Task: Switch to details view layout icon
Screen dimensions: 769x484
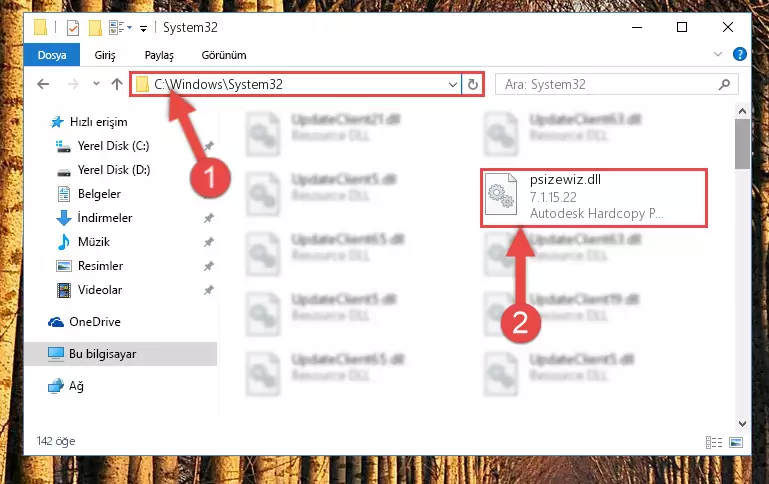Action: 714,442
